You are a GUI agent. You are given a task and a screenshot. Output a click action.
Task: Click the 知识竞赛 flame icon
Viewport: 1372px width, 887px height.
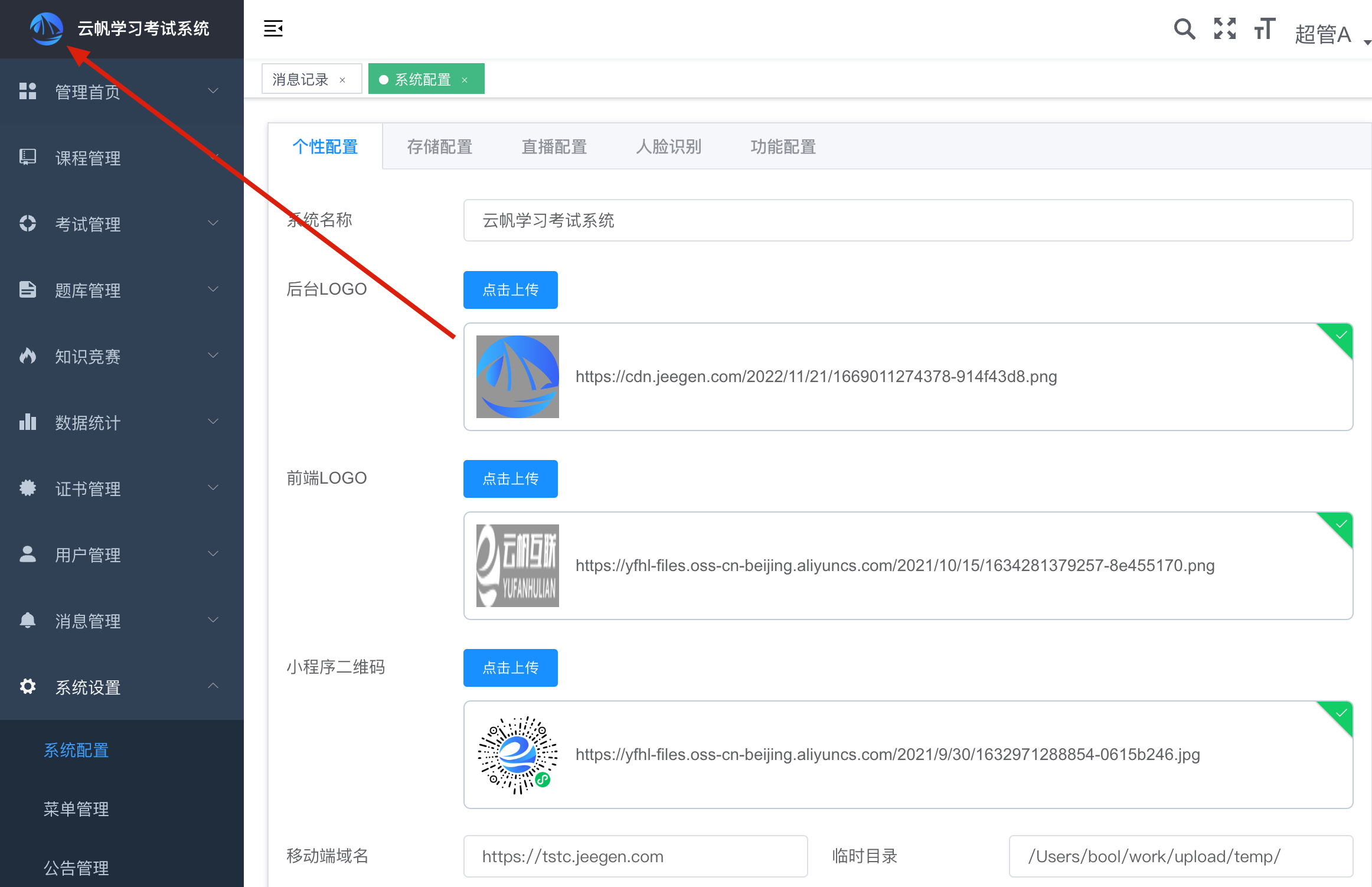(28, 356)
